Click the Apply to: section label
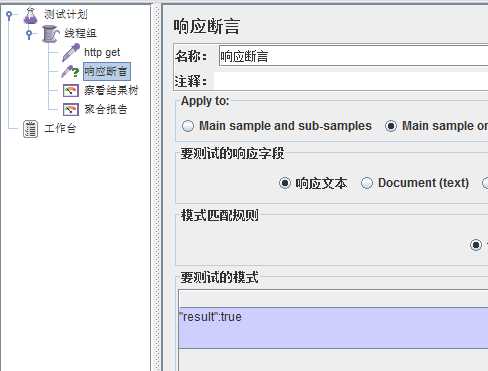 pyautogui.click(x=205, y=101)
